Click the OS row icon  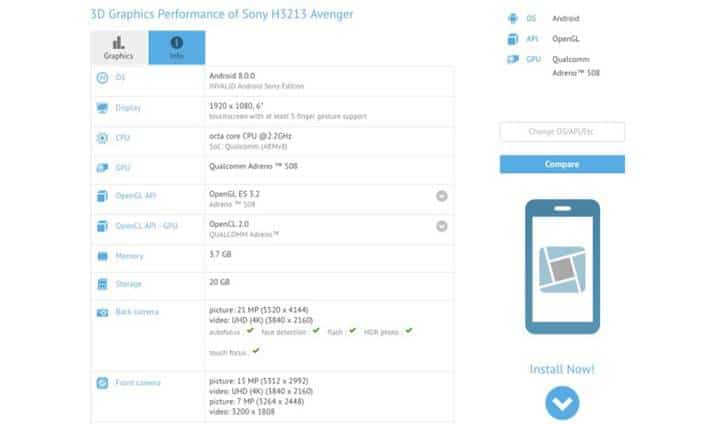coord(102,78)
